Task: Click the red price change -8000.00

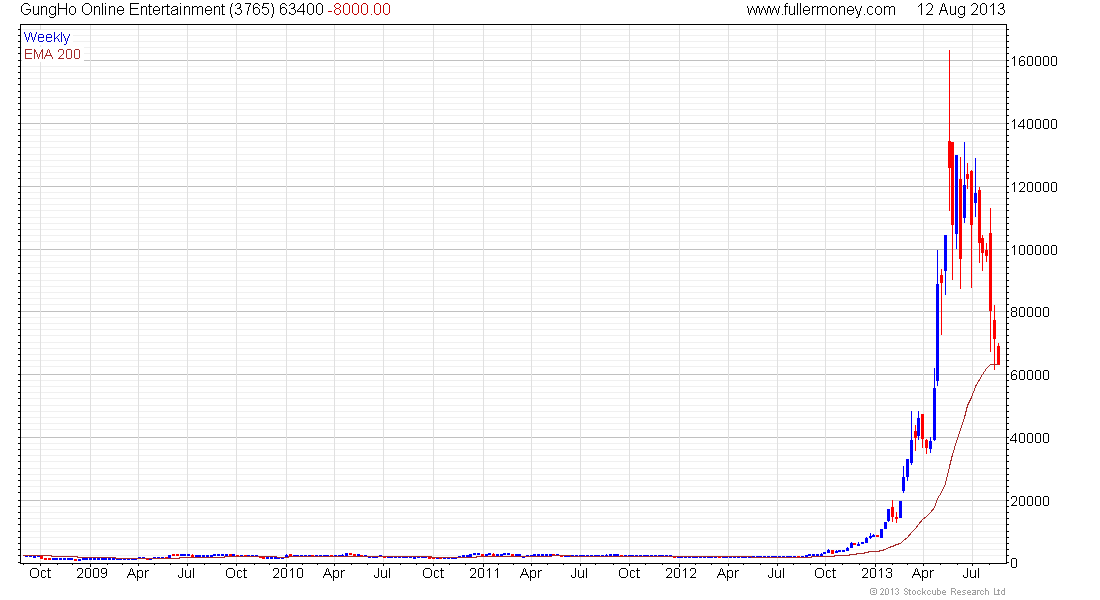Action: click(x=359, y=10)
